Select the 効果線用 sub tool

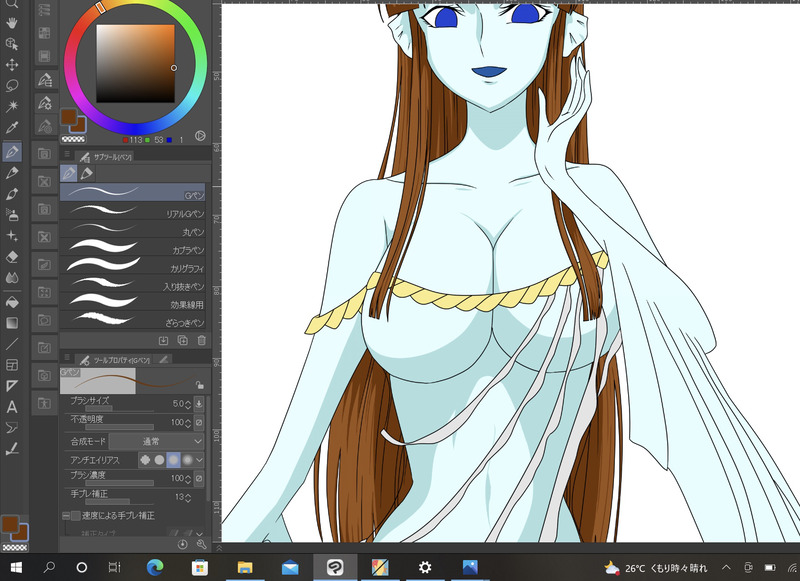133,301
